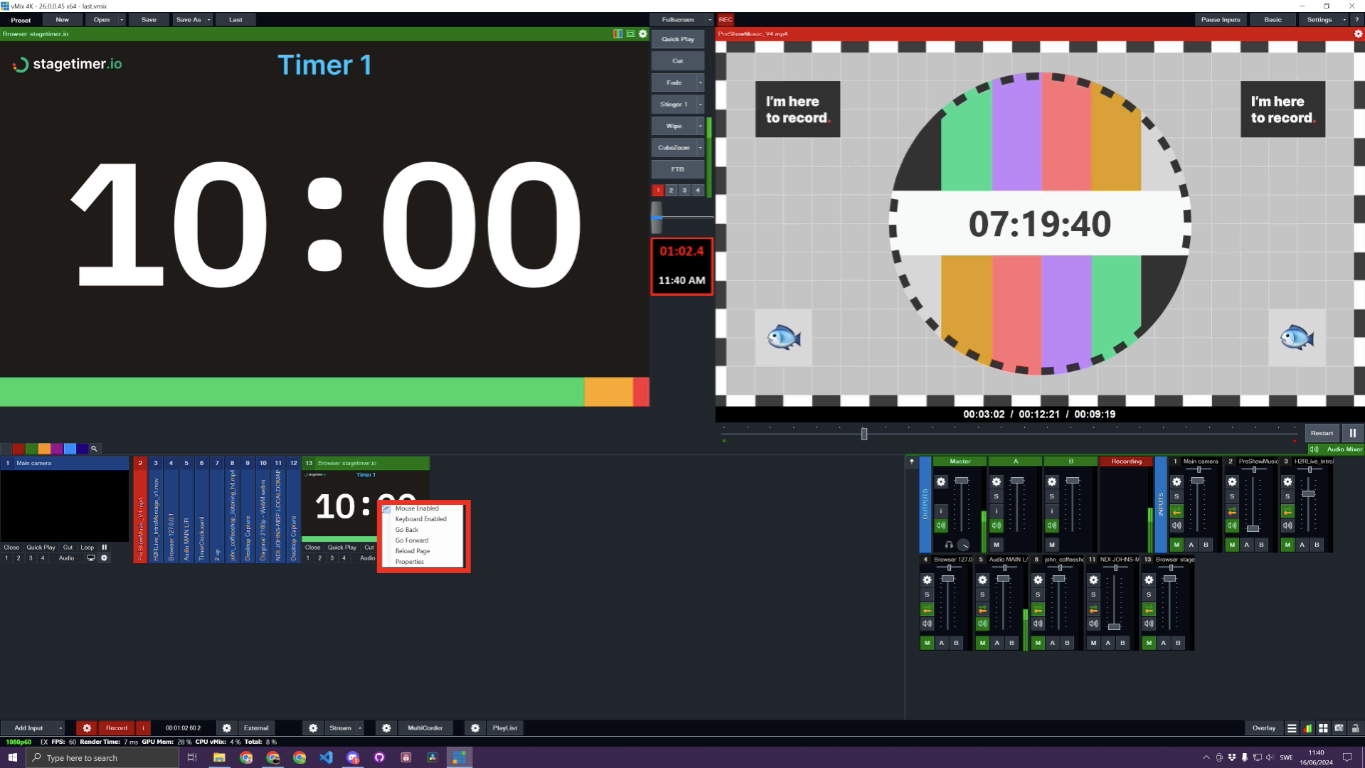Pause the output video playback
Screen dimensions: 1365x768
coord(1352,433)
